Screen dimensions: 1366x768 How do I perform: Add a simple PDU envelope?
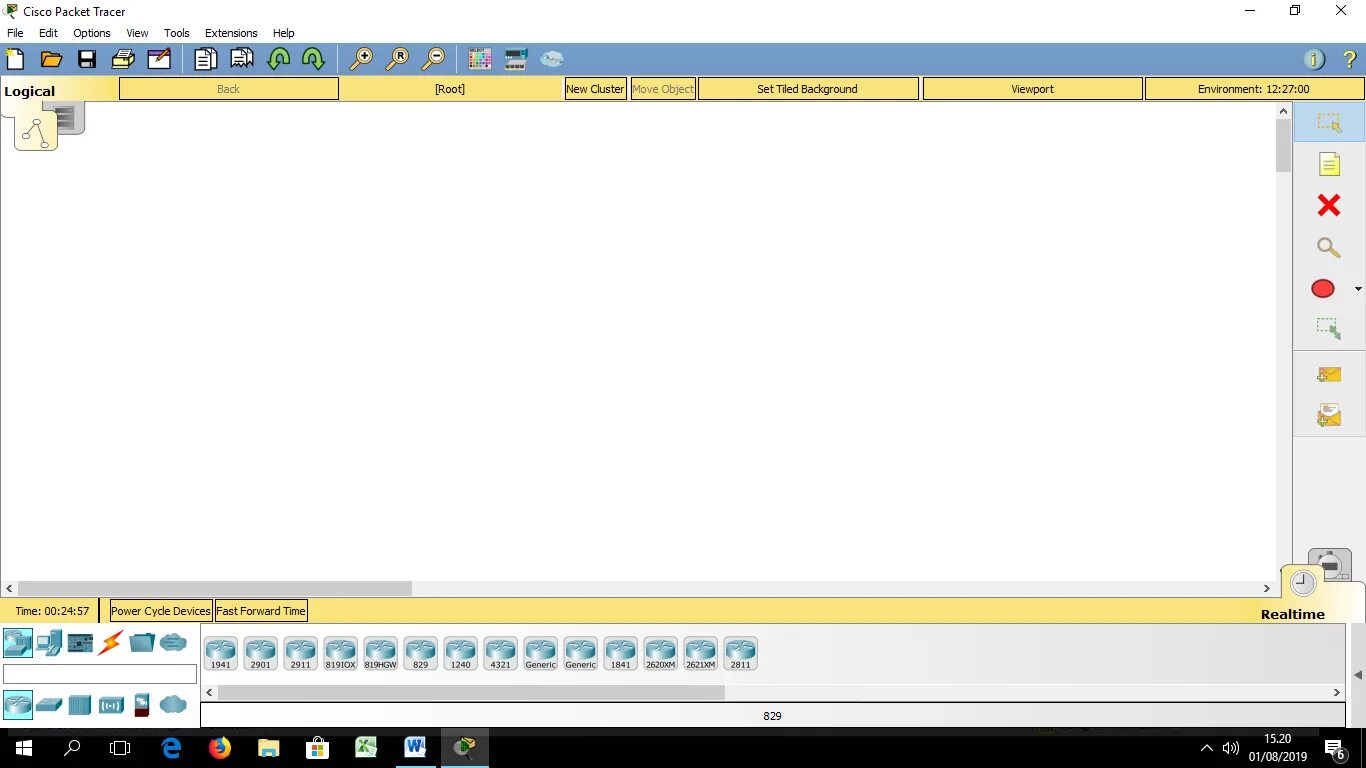tap(1329, 374)
